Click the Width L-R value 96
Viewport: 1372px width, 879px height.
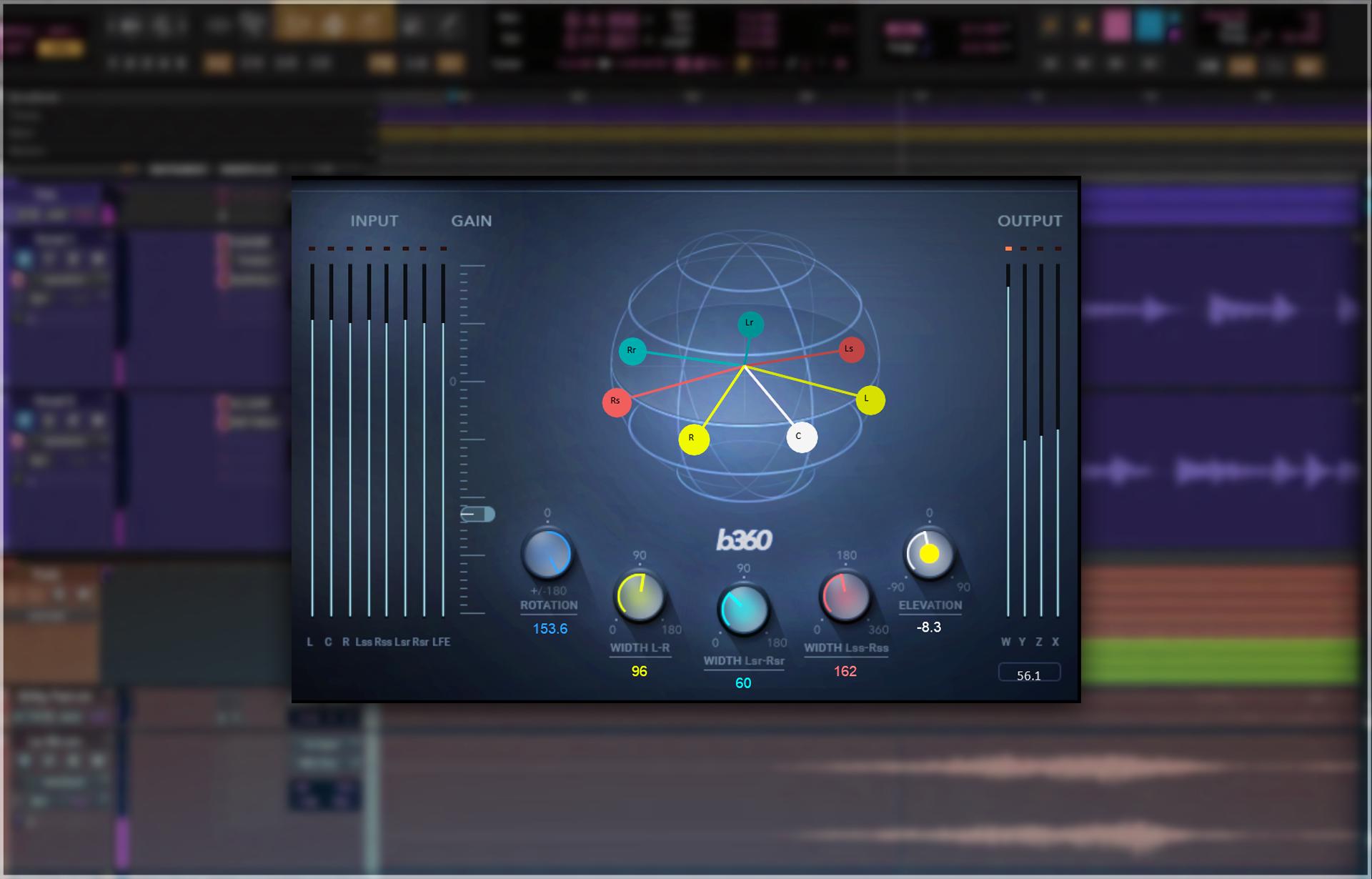tap(640, 671)
